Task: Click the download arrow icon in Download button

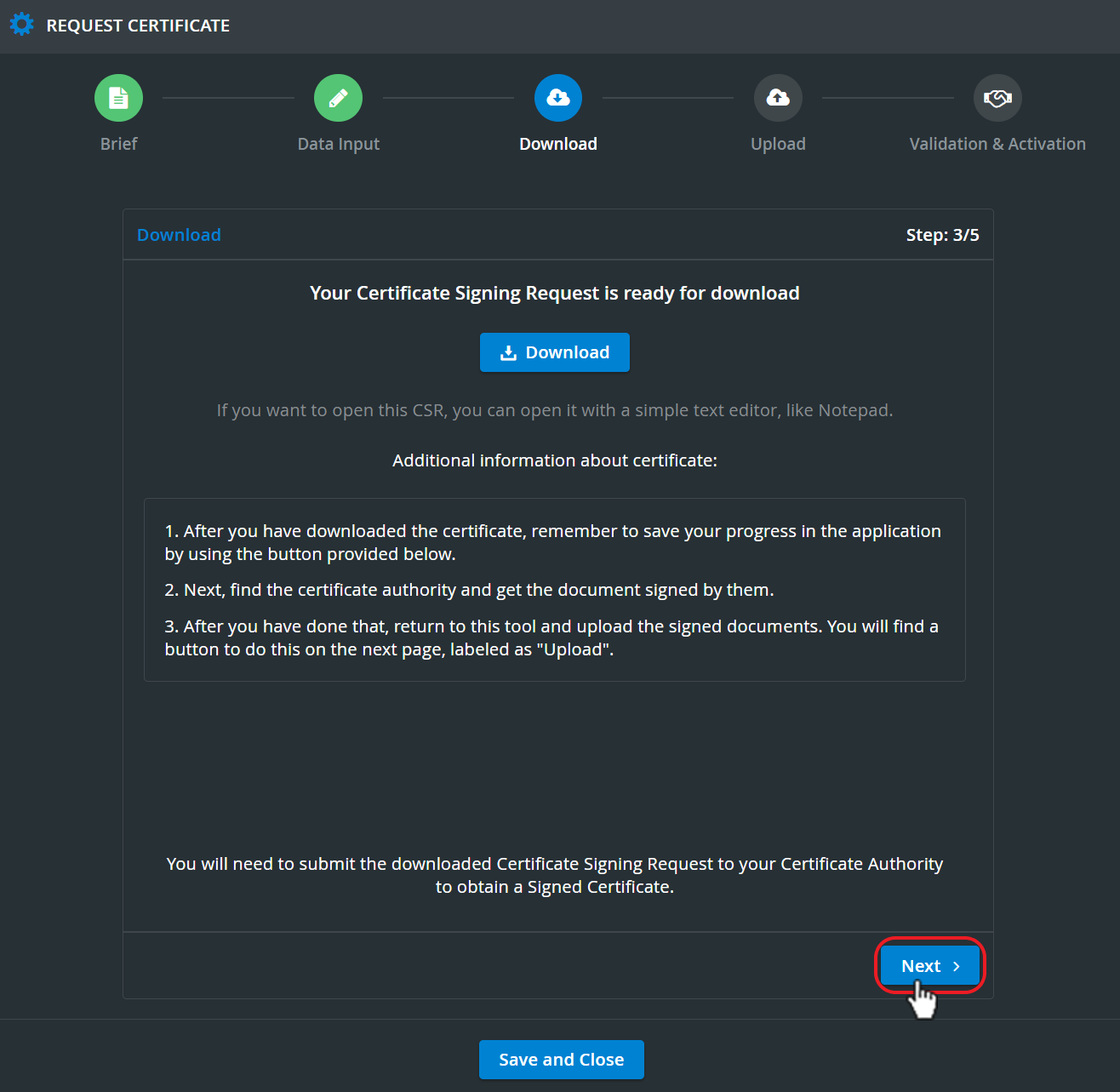Action: [508, 352]
